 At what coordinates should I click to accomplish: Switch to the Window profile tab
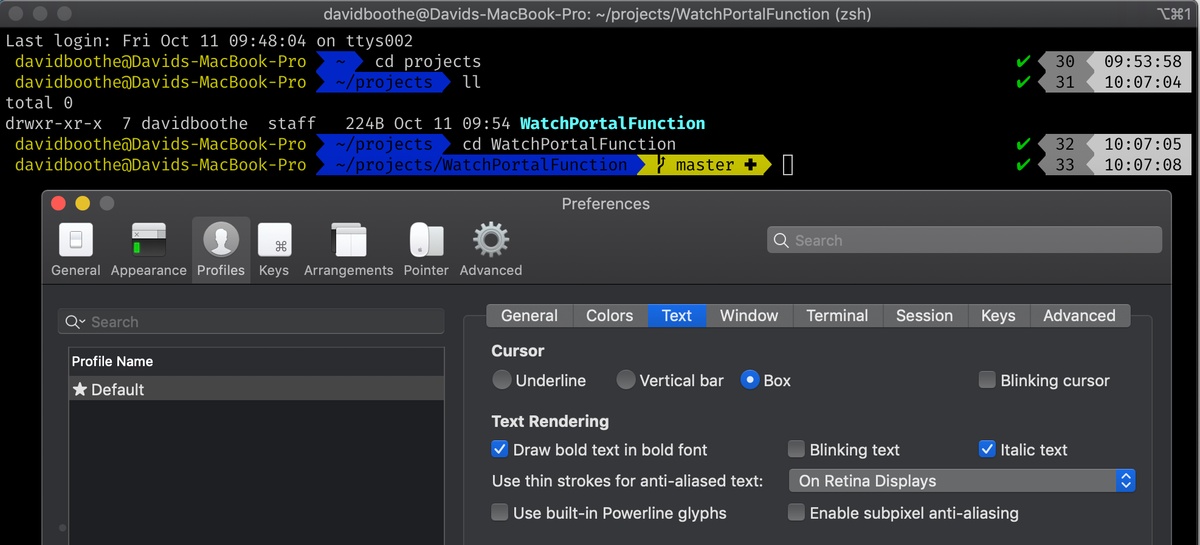[x=749, y=315]
